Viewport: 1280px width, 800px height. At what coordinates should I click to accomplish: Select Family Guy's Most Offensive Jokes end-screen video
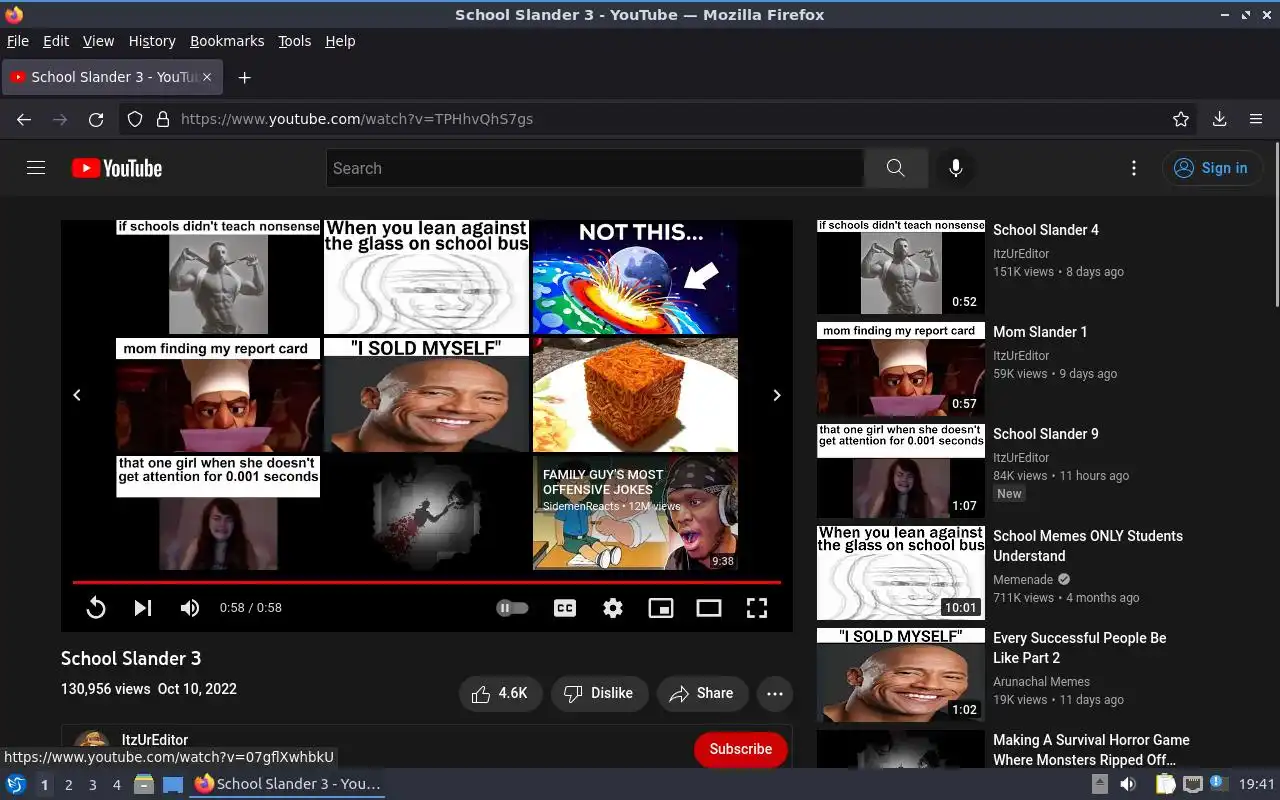coord(635,513)
